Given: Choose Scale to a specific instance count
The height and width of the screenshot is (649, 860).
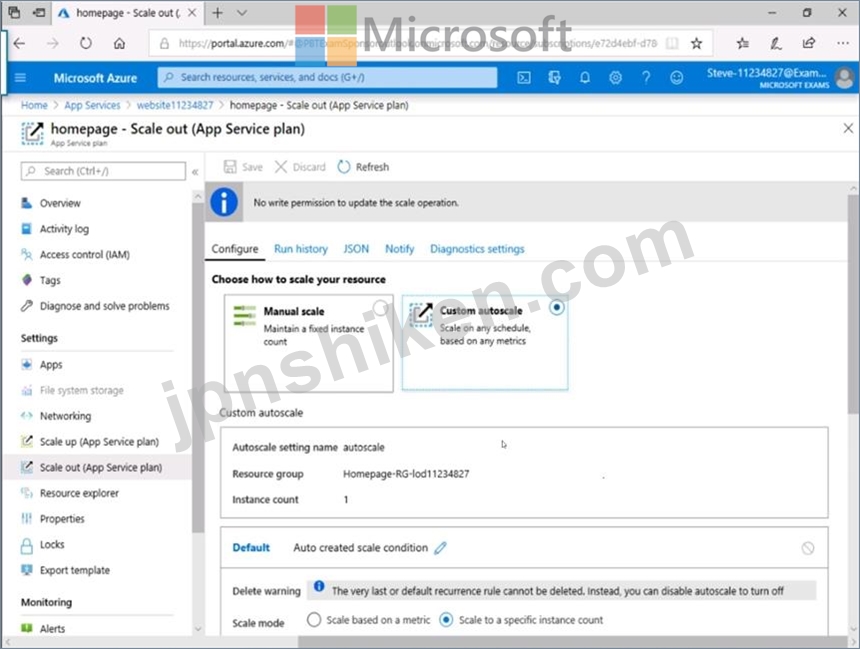Looking at the screenshot, I should (446, 620).
